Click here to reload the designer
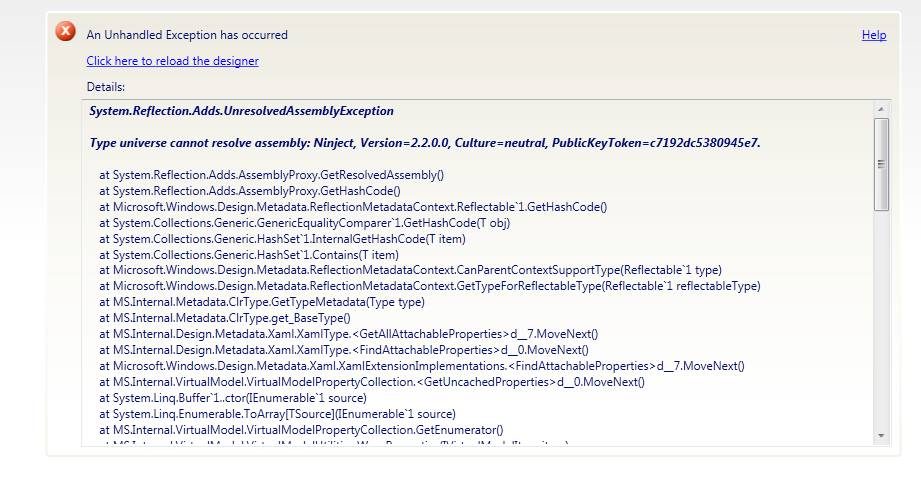The height and width of the screenshot is (479, 921). click(x=172, y=61)
